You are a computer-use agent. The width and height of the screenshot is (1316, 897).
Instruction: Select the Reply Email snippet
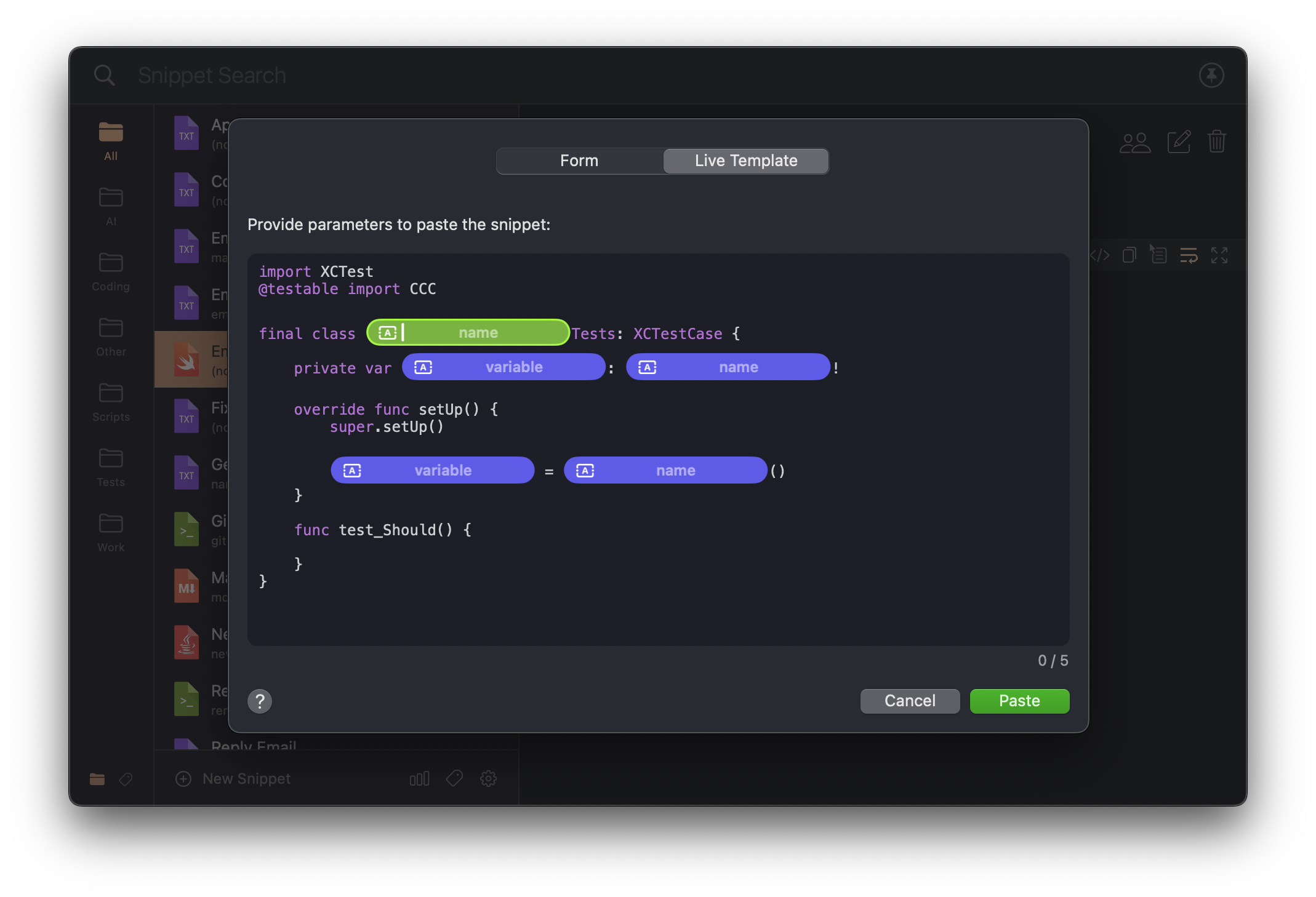[254, 744]
